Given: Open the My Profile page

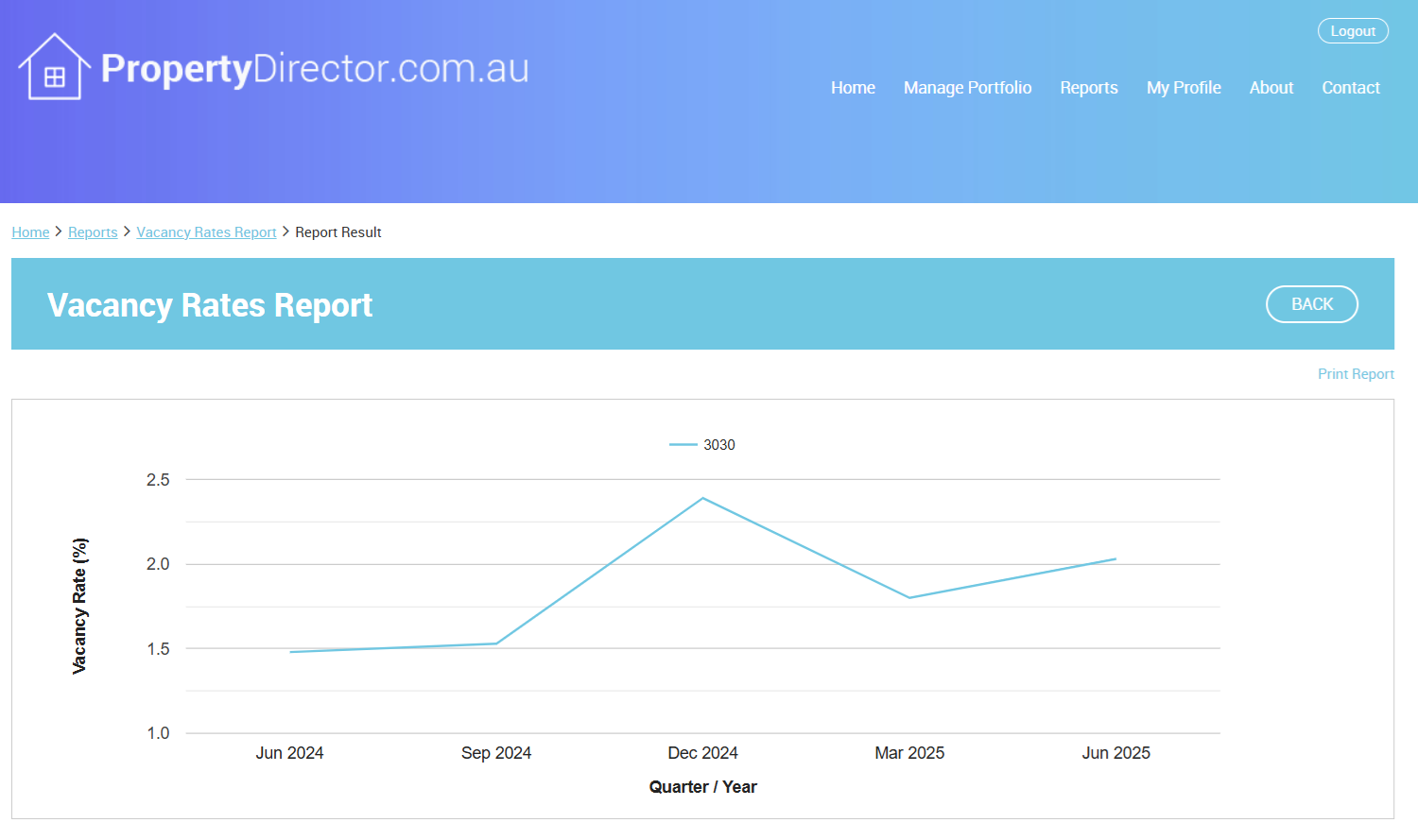Looking at the screenshot, I should (x=1184, y=88).
